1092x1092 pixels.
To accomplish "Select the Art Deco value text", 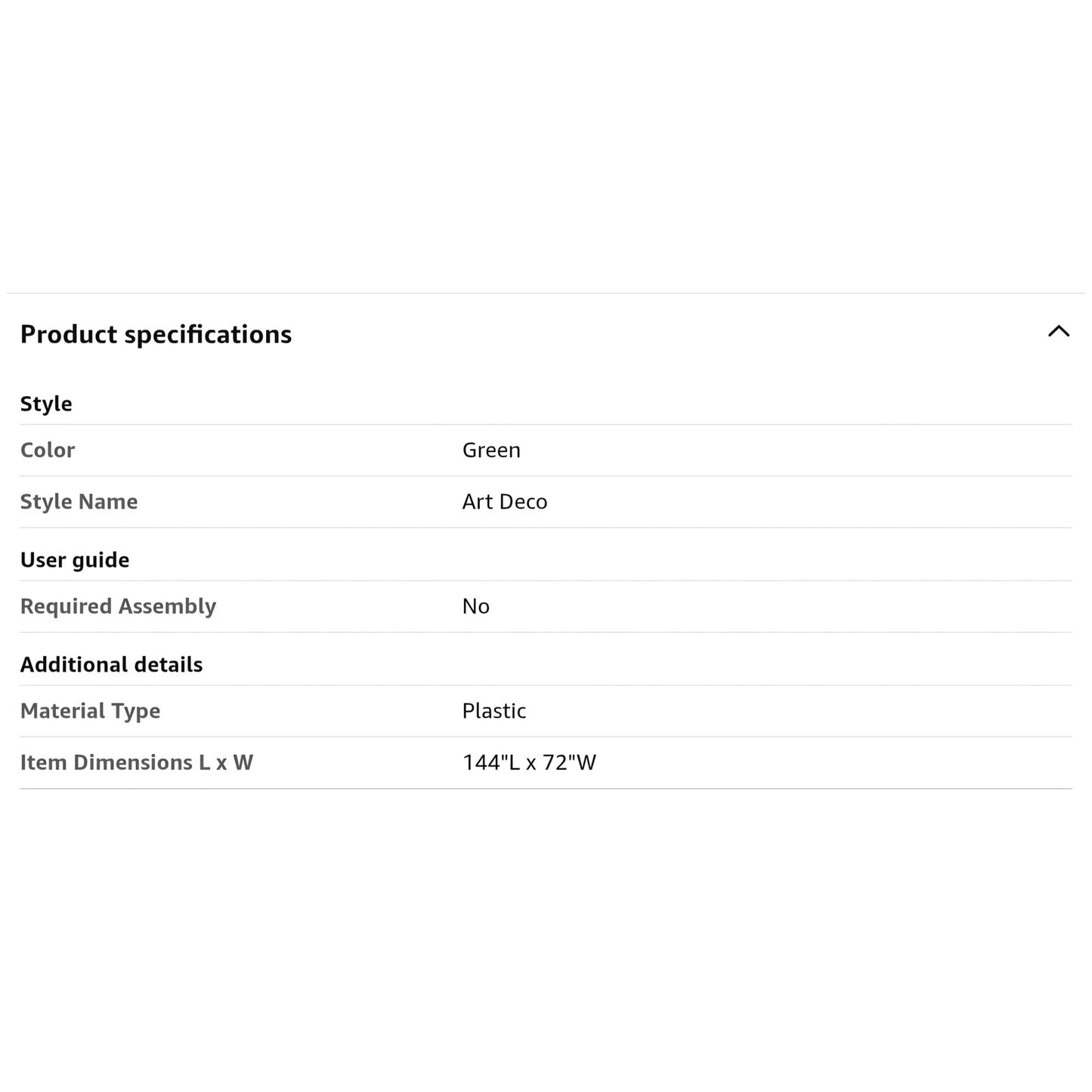I will tap(505, 502).
